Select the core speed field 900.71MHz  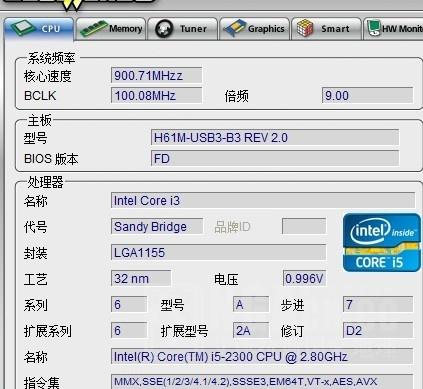[x=156, y=75]
